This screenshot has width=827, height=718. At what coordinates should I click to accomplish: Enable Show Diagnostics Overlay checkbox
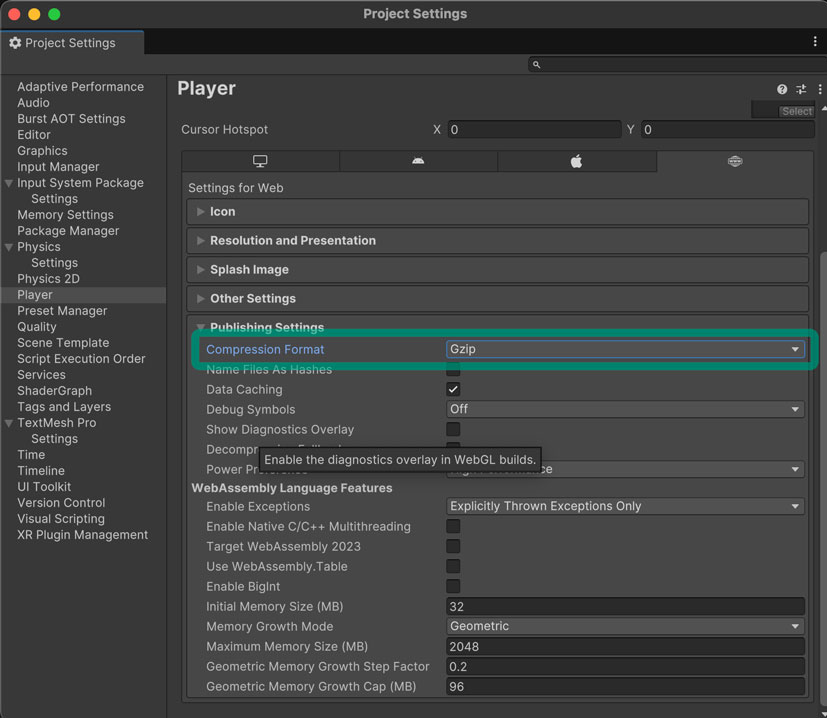(453, 429)
